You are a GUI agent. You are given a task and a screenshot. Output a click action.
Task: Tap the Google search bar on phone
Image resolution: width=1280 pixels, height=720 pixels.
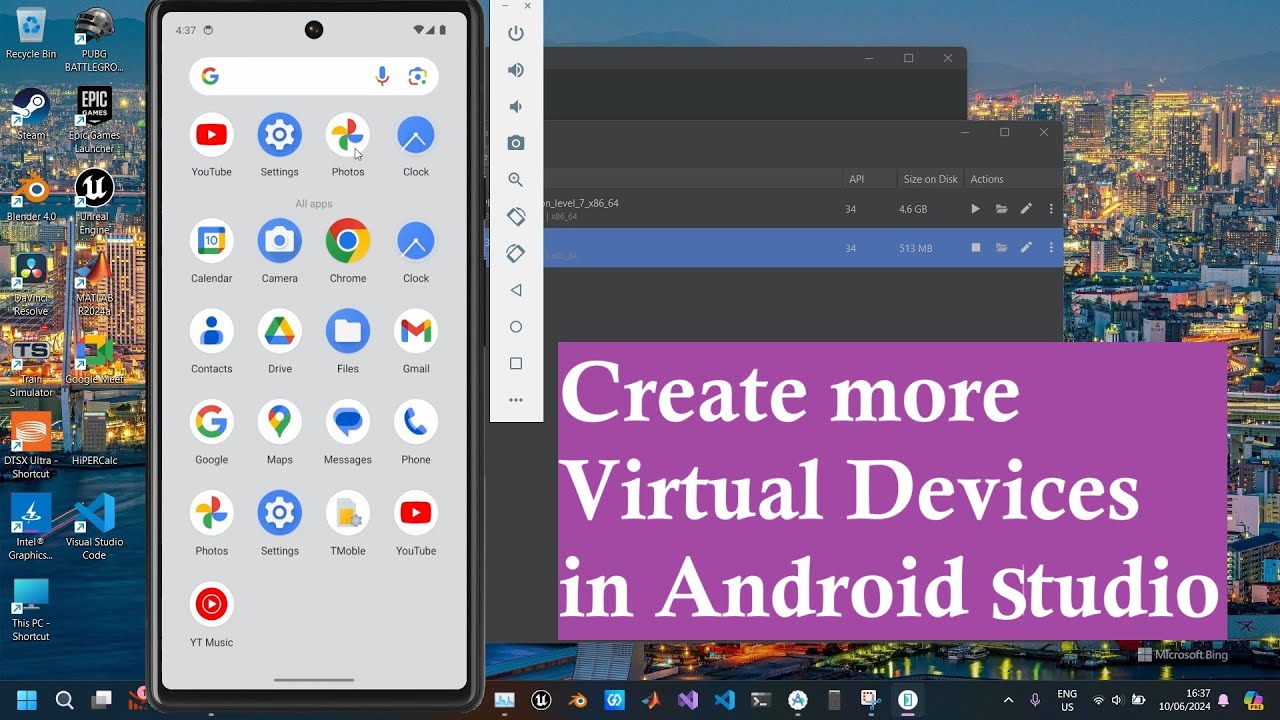click(314, 76)
